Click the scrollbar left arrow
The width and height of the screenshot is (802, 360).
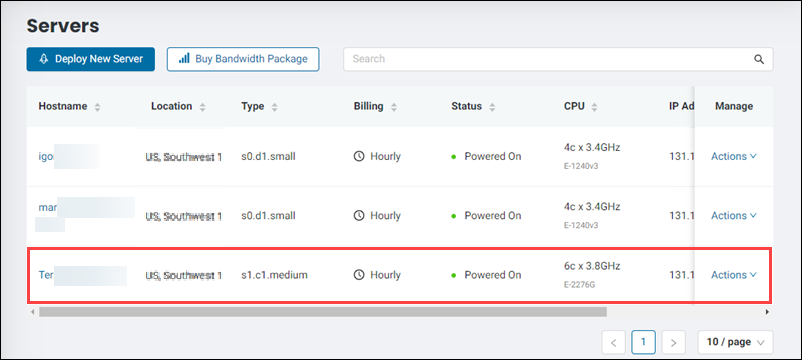coord(33,311)
